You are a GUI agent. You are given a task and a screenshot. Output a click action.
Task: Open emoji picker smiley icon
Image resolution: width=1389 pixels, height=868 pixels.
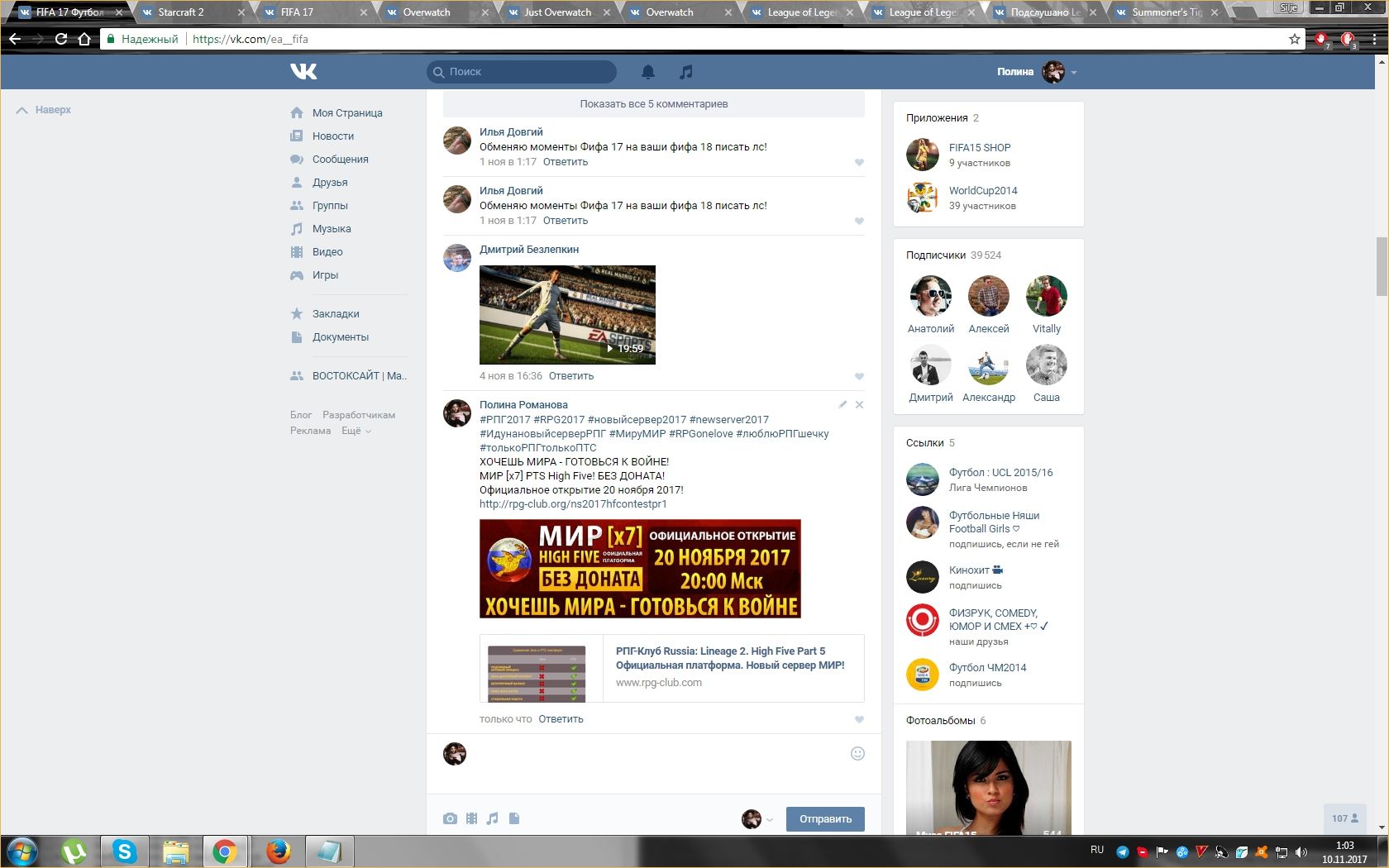coord(857,753)
